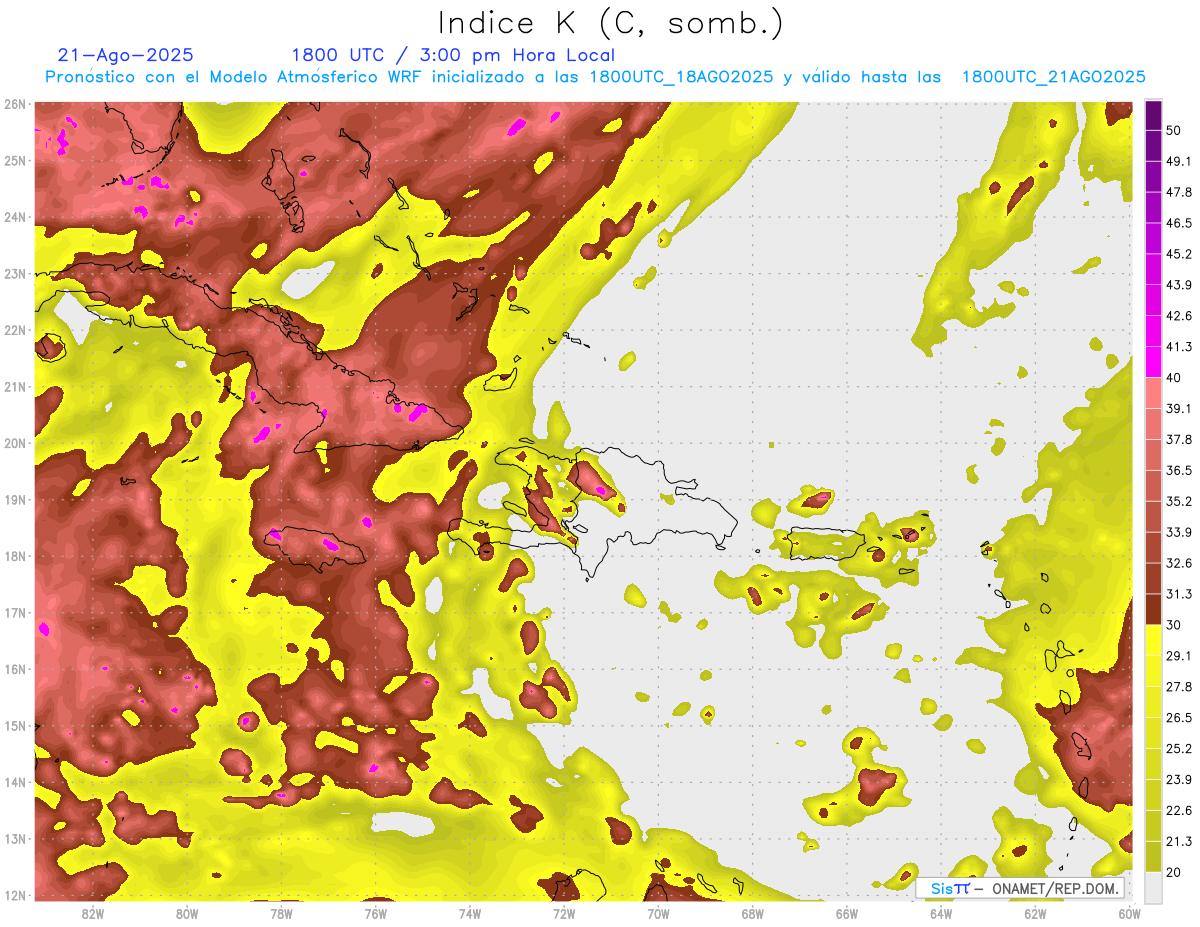Click the color bar value "39.1"
The height and width of the screenshot is (927, 1200).
[1180, 408]
